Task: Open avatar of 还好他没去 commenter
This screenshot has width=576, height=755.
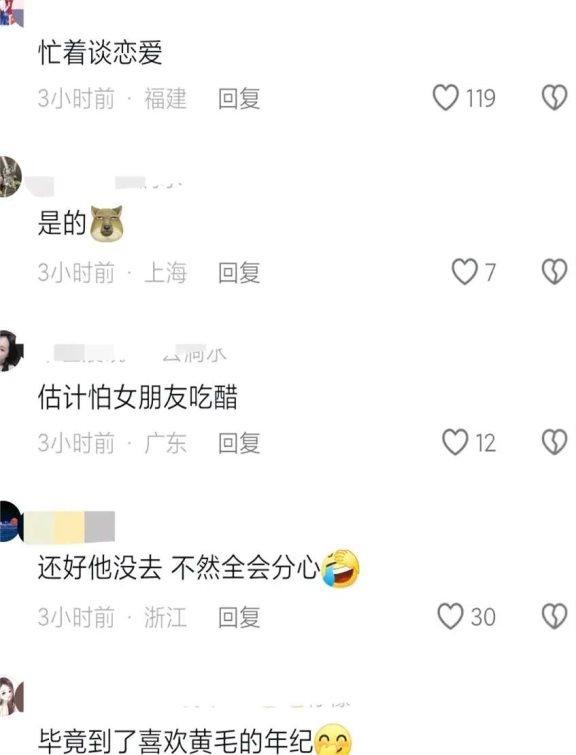Action: point(10,521)
